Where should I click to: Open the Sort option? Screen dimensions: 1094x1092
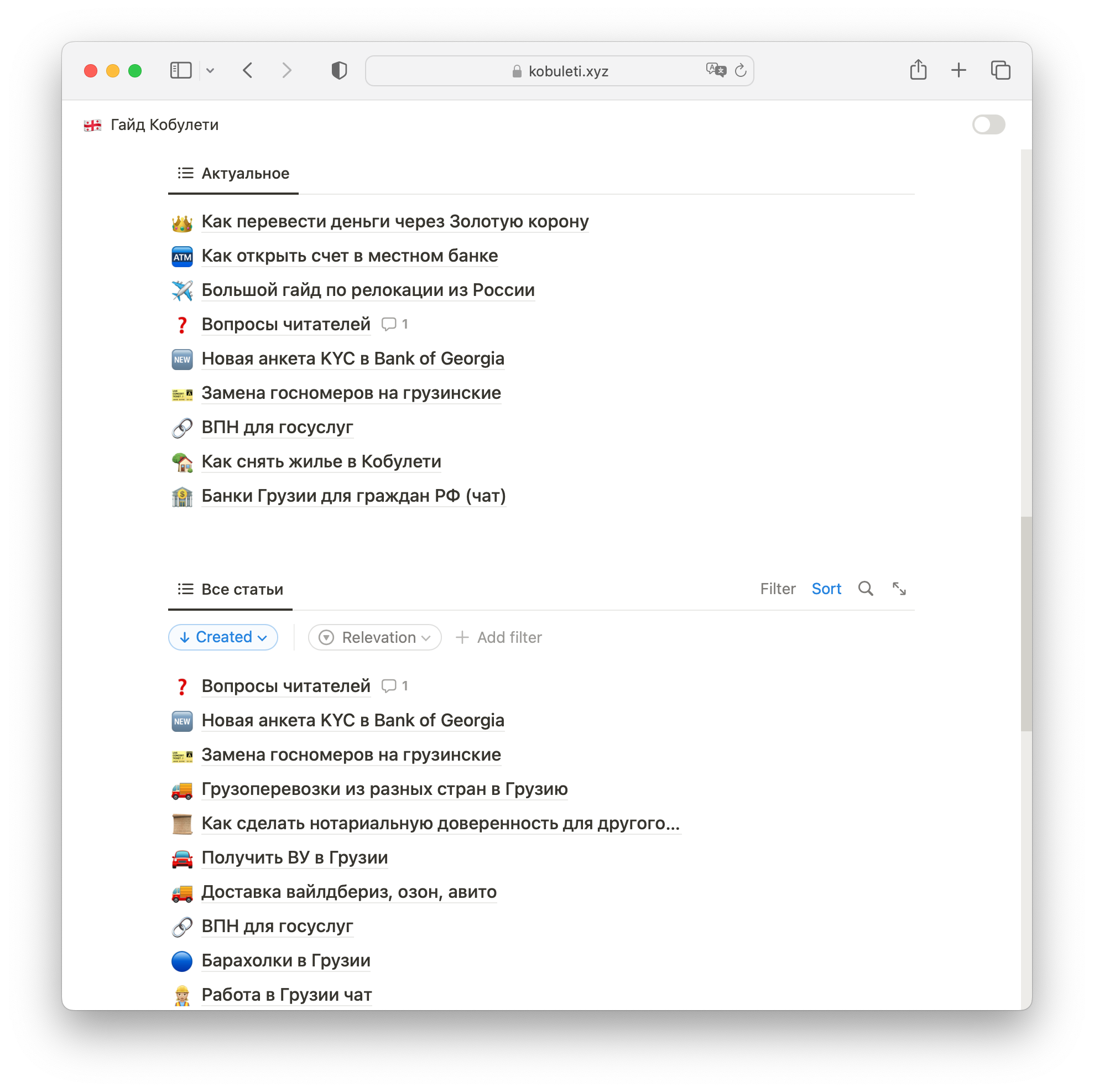(826, 589)
